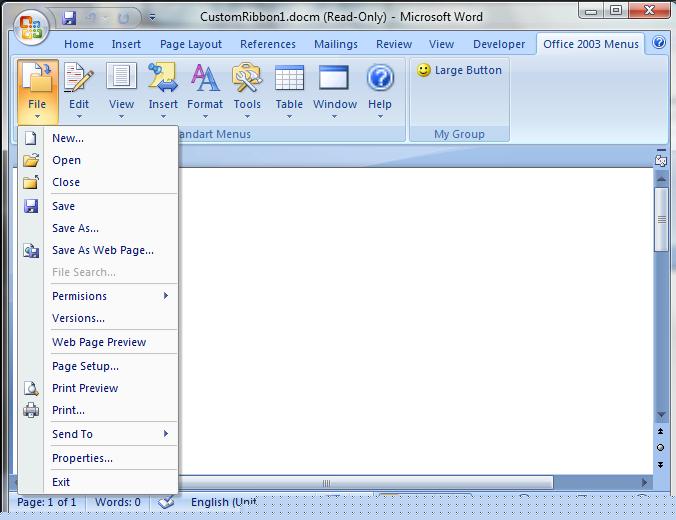Click Page: 1 of 1 in status bar
Viewport: 676px width, 520px height.
click(47, 502)
